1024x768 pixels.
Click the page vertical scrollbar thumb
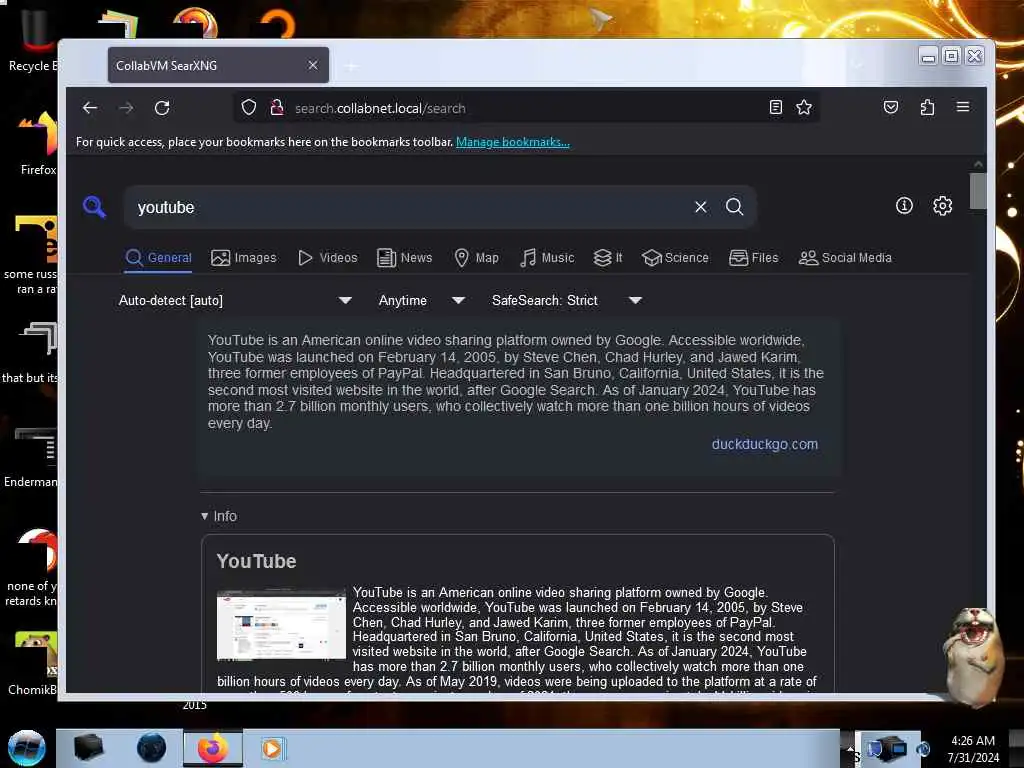click(978, 191)
